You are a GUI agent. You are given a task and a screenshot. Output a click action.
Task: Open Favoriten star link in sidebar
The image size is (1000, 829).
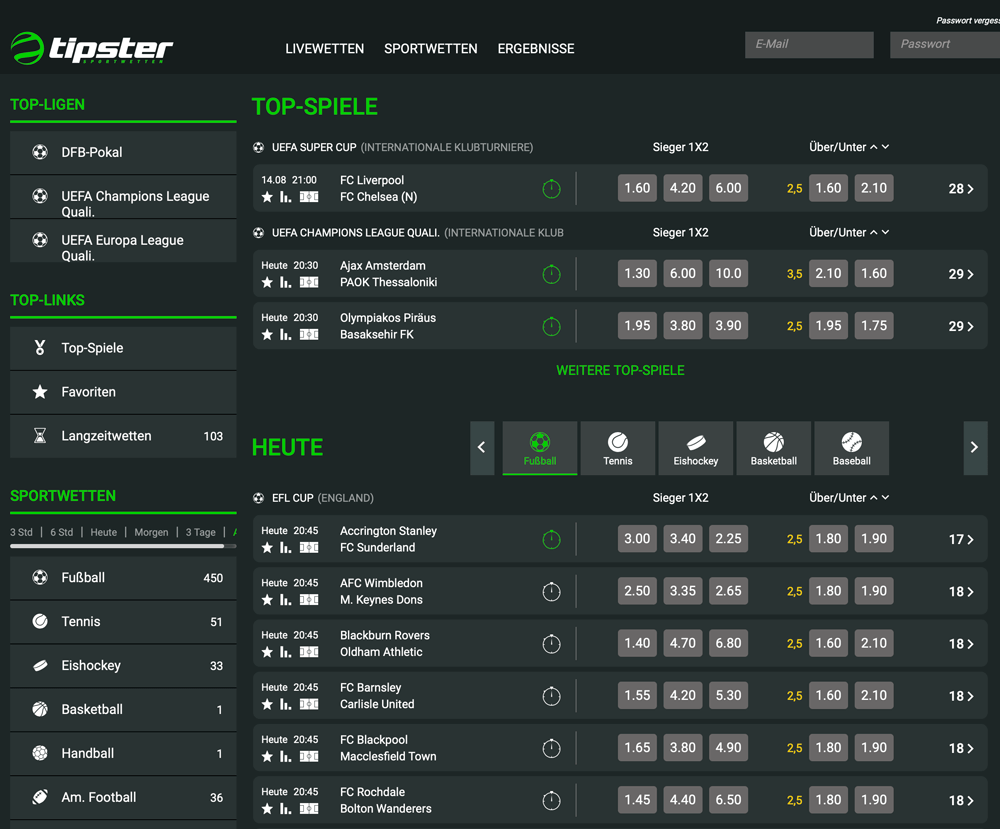(x=123, y=392)
